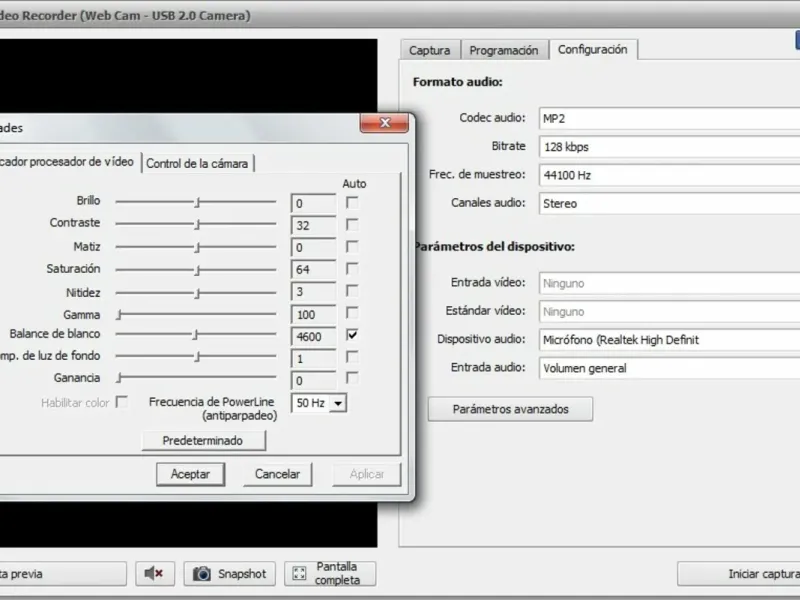
Task: Enable Auto checkbox for Contraste
Action: 352,224
